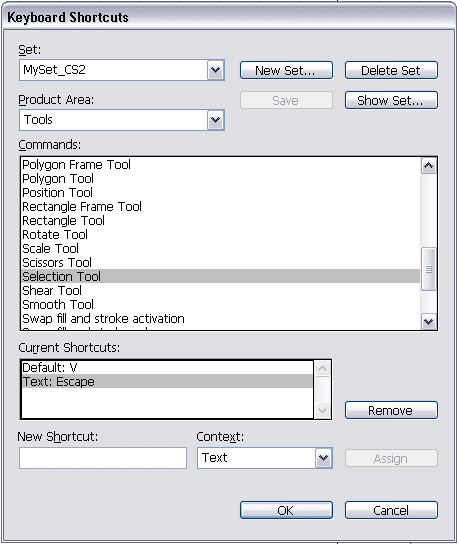The width and height of the screenshot is (457, 544).
Task: Click inside the New Shortcut field
Action: pos(103,458)
